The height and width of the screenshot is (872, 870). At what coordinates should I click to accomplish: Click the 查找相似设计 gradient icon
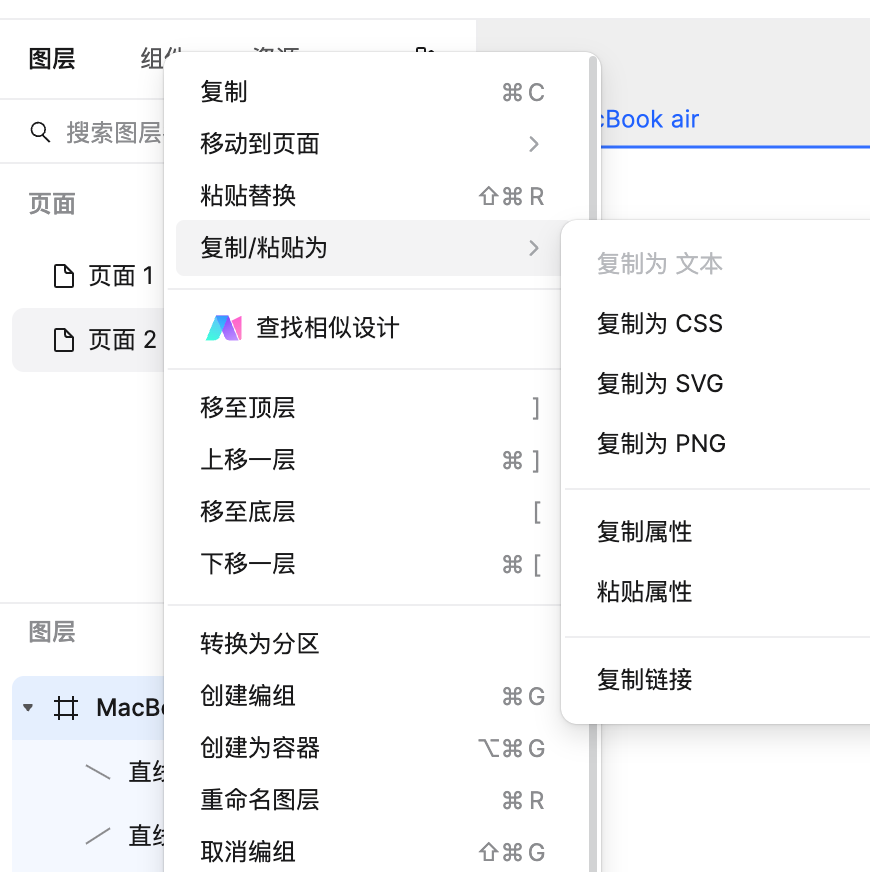pos(223,327)
